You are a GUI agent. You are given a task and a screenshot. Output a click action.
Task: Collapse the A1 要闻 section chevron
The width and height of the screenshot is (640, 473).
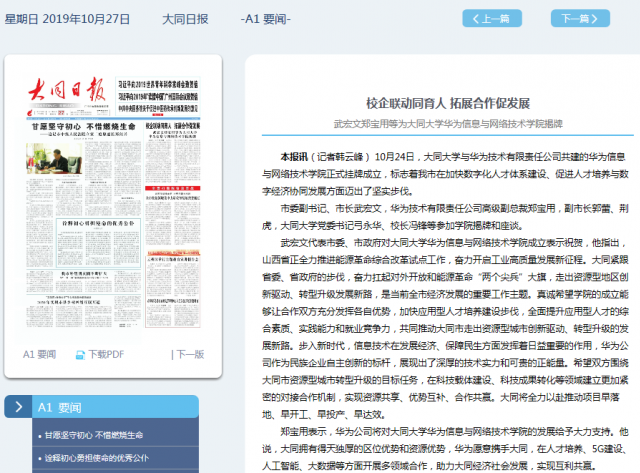pos(18,406)
